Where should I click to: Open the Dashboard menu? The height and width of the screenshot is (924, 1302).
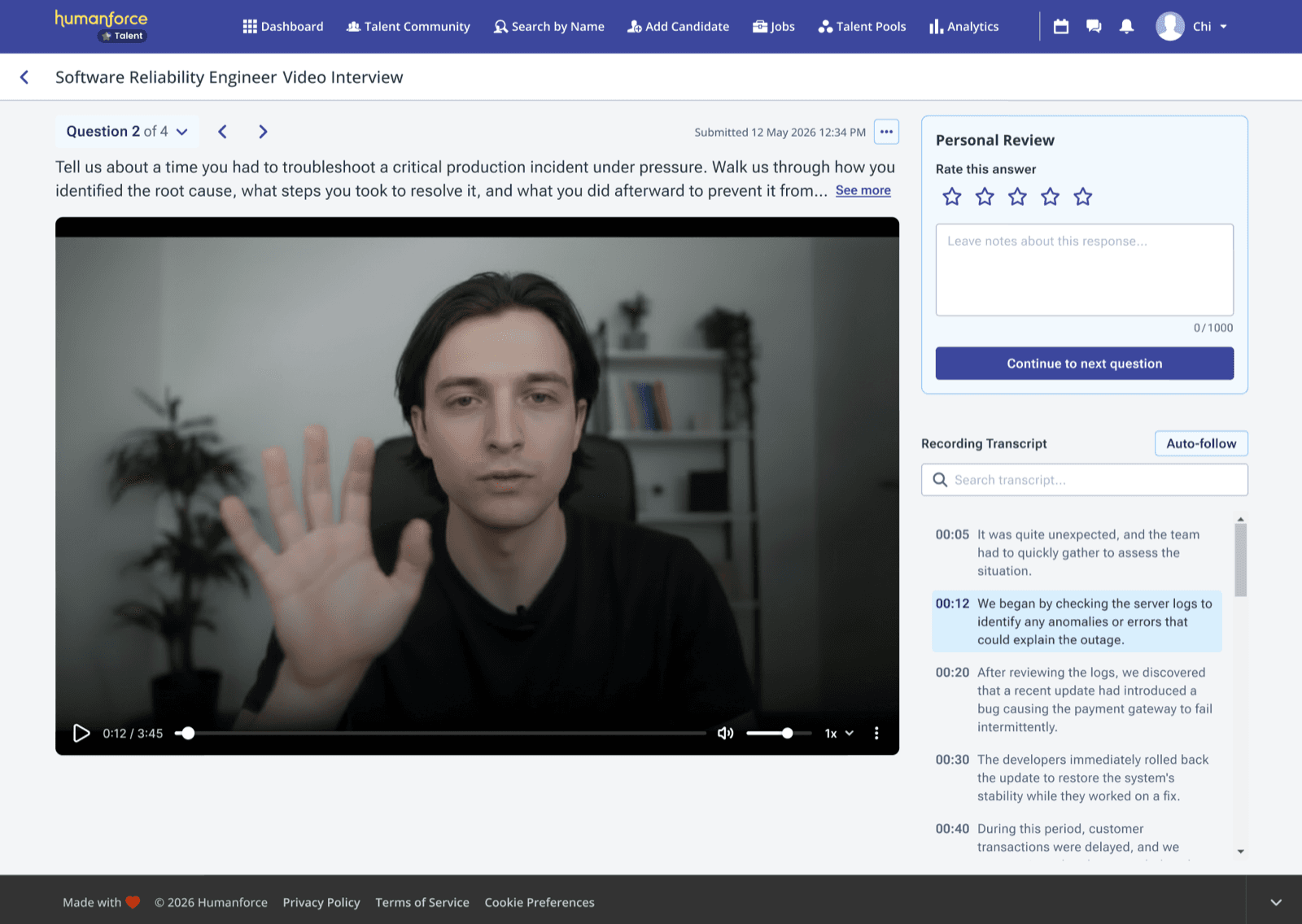282,26
